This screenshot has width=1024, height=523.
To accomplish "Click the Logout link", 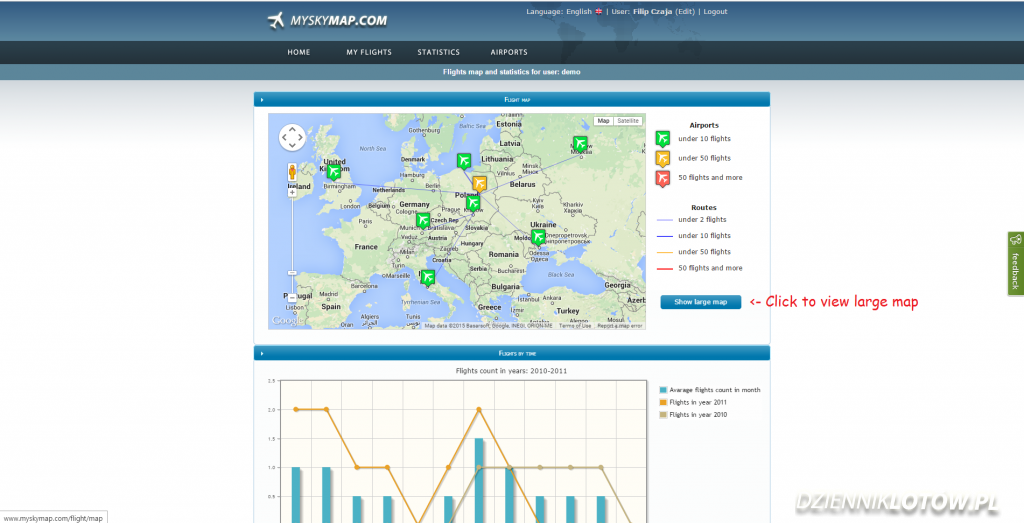I will (x=715, y=12).
